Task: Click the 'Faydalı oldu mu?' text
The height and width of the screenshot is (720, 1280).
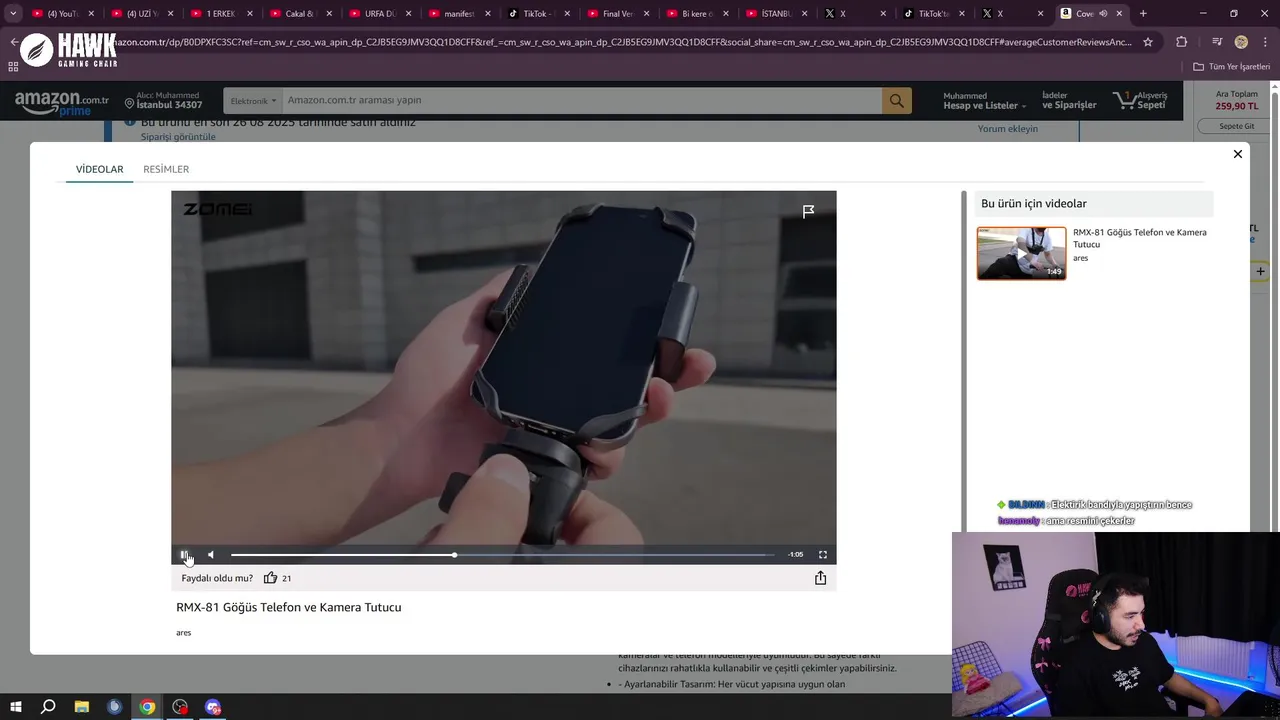Action: pyautogui.click(x=217, y=578)
